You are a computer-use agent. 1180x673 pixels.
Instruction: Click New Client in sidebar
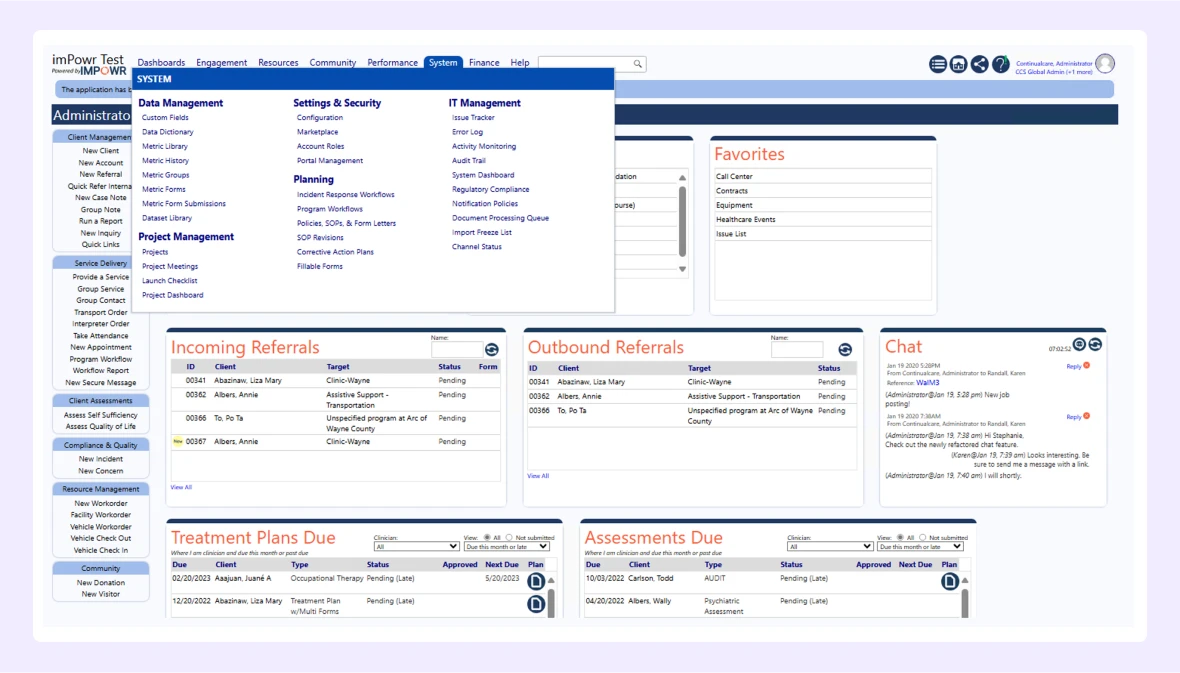pyautogui.click(x=101, y=151)
